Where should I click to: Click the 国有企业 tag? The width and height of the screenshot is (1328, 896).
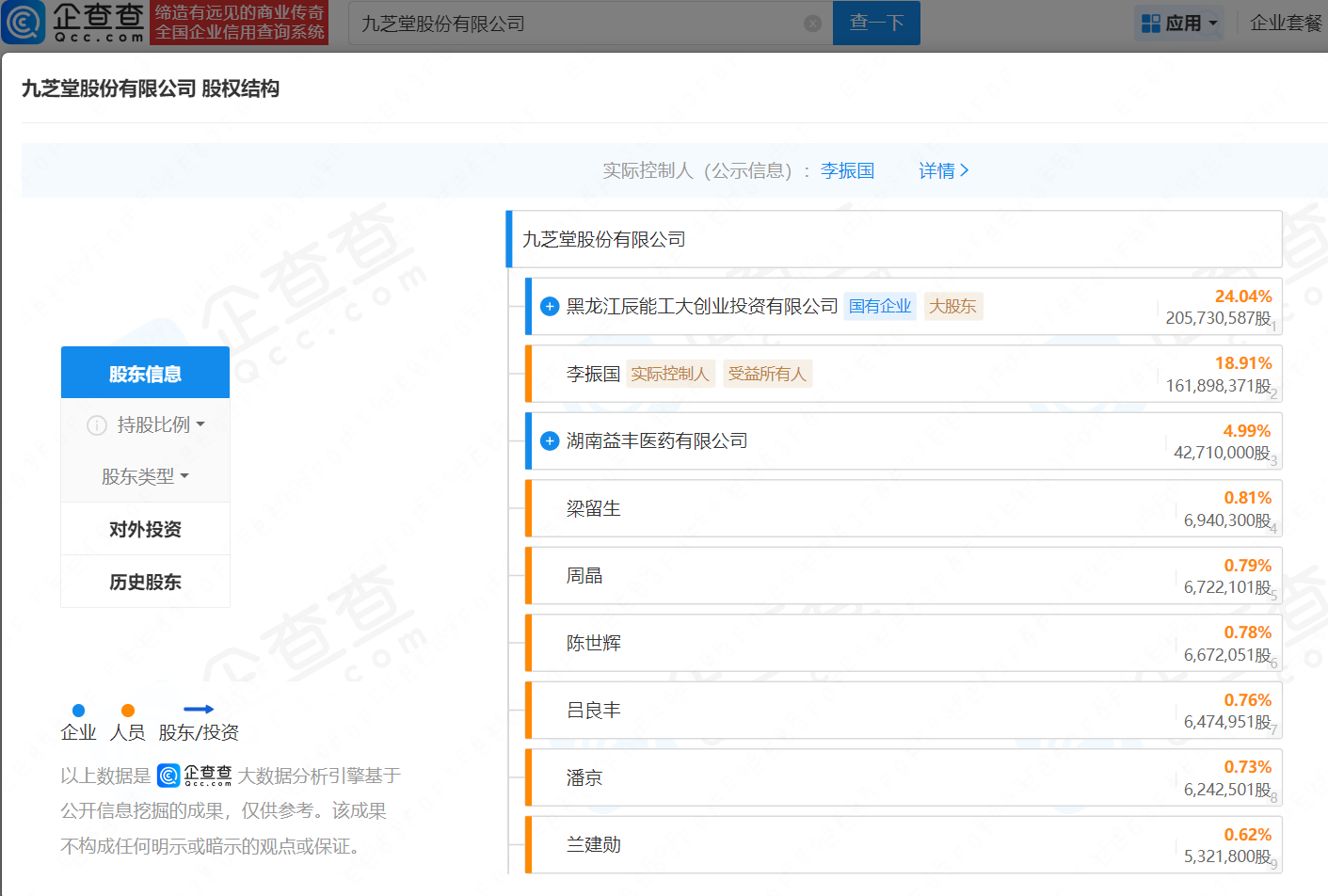coord(880,307)
